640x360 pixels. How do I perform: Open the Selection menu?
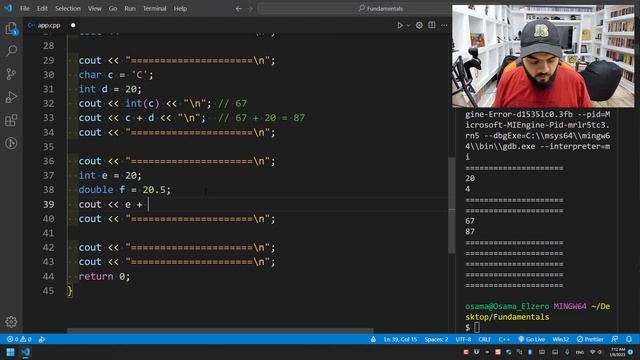click(x=68, y=9)
